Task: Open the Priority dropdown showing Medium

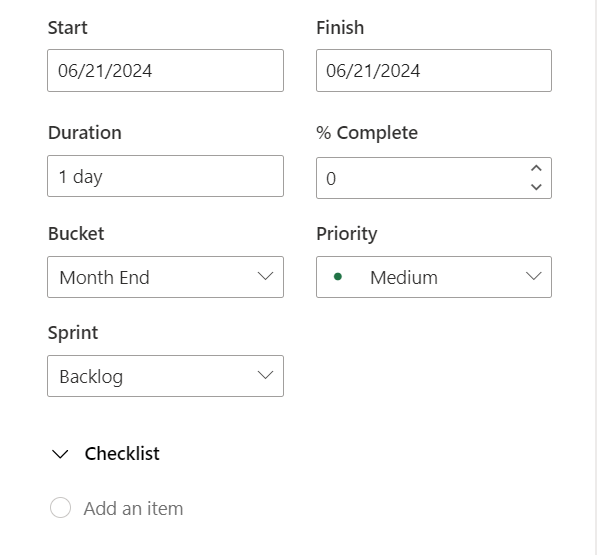Action: tap(433, 277)
